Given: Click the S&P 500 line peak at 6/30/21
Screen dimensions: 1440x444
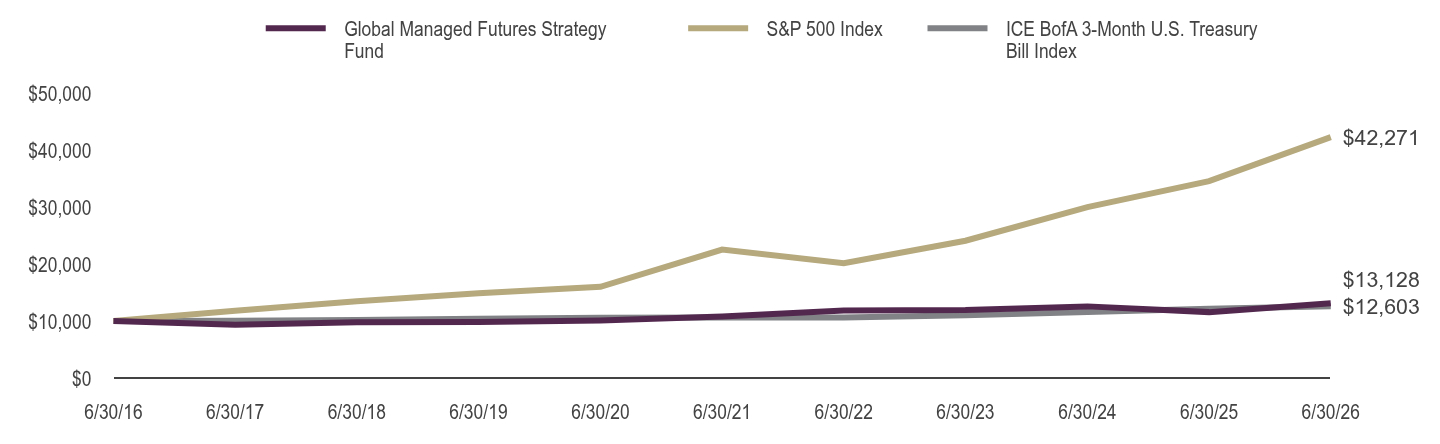Looking at the screenshot, I should click(x=723, y=249).
